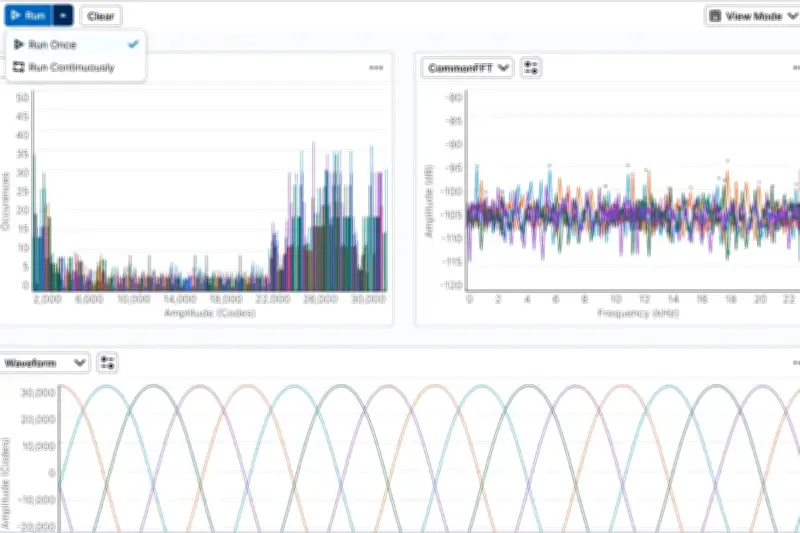
Task: Click the View Mode chevron arrow
Action: click(x=792, y=16)
